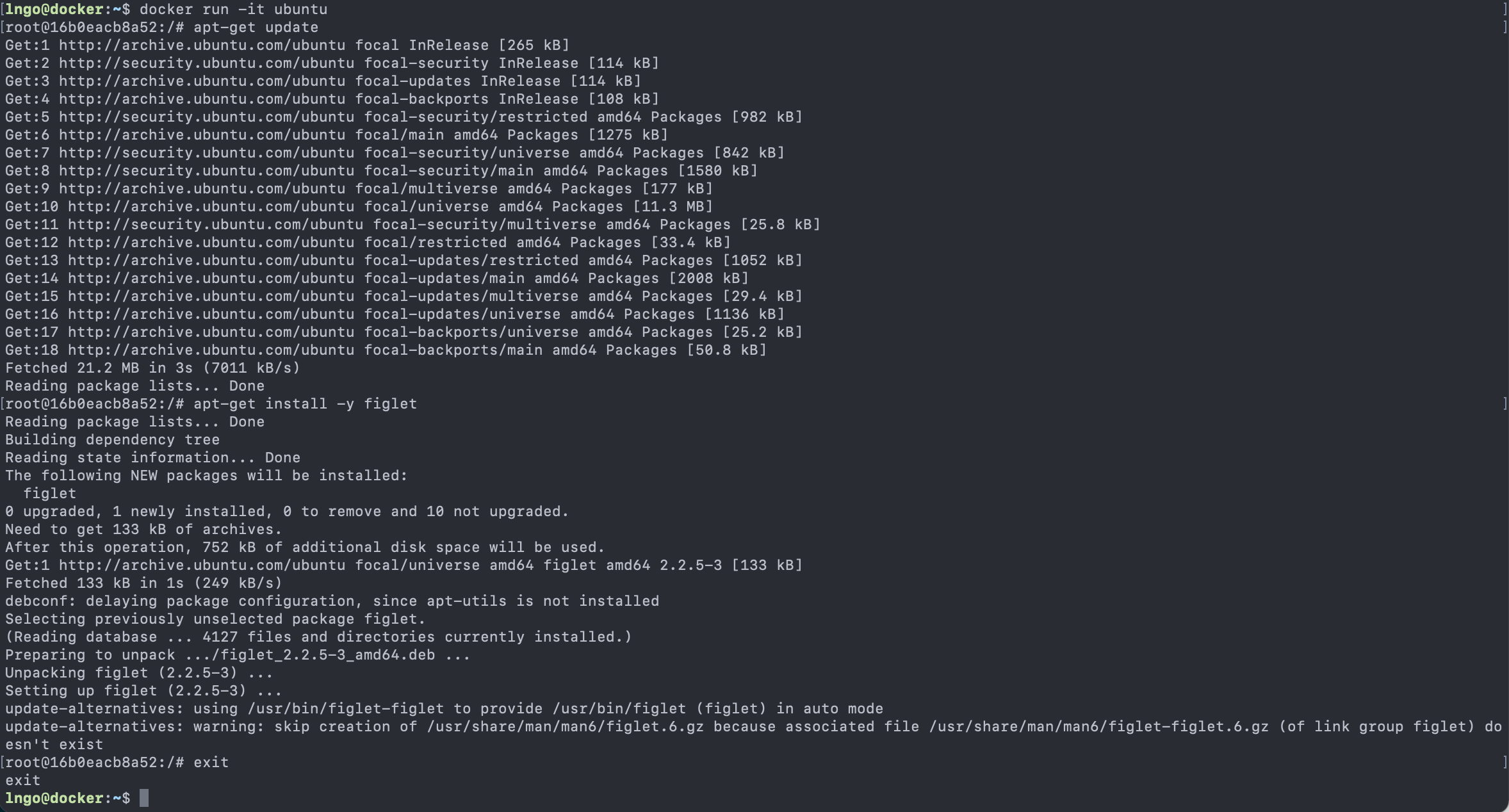
Task: Select the "apt-get install -y figlet" command
Action: click(x=305, y=404)
